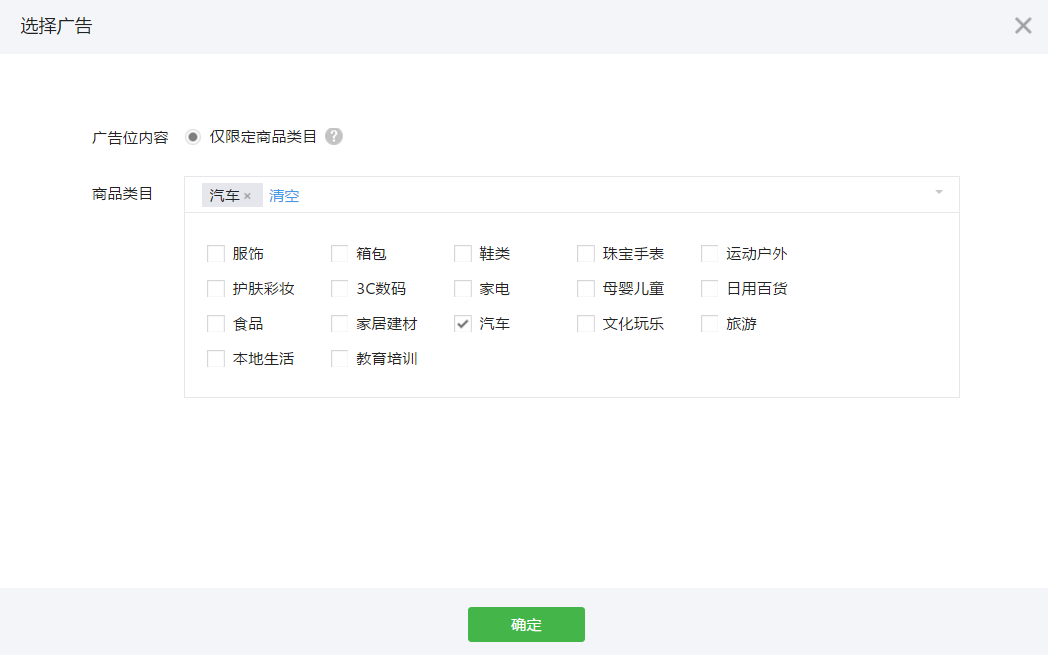The height and width of the screenshot is (655, 1048).
Task: Enable the 教育培训 checkbox
Action: pos(340,359)
